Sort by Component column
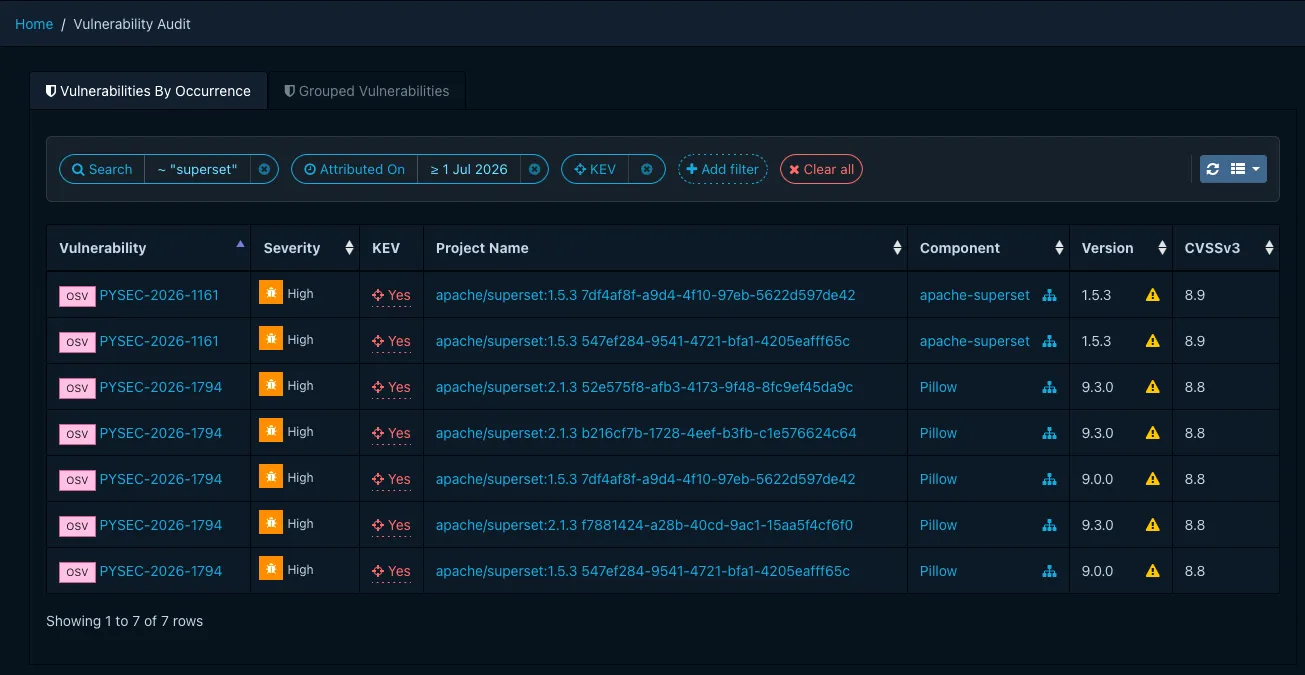Screen dimensions: 1305x675 pos(988,248)
